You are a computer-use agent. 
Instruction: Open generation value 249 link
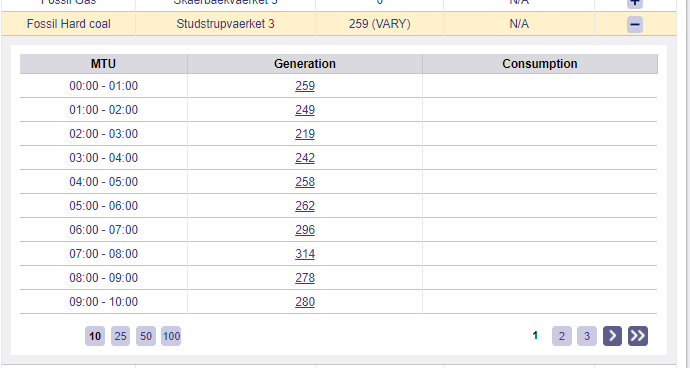[305, 110]
